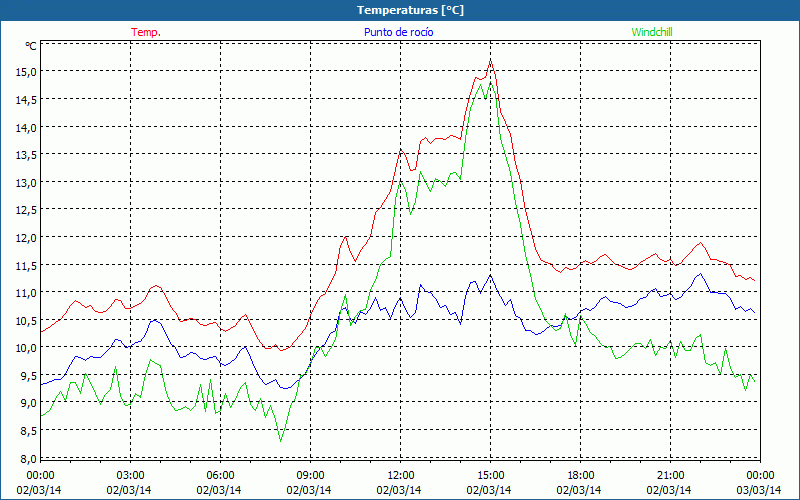Click the red temperature peak at 15:00
This screenshot has width=800, height=500.
pyautogui.click(x=490, y=61)
